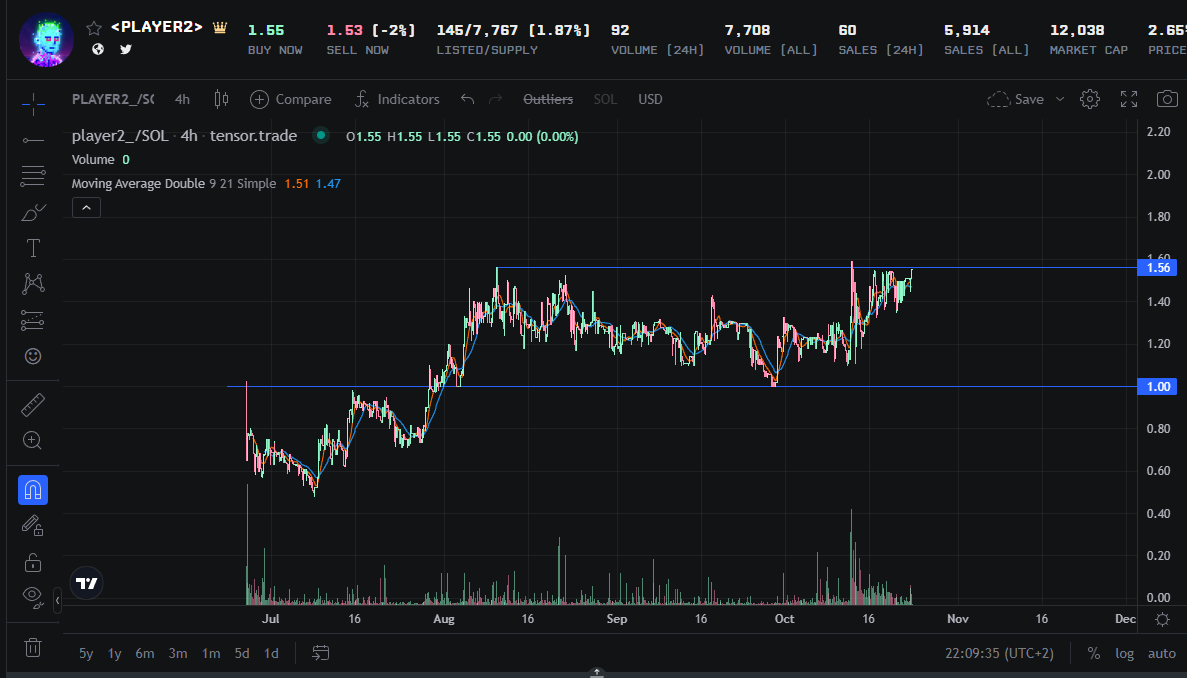
Task: Open the go to date calendar
Action: pyautogui.click(x=321, y=653)
